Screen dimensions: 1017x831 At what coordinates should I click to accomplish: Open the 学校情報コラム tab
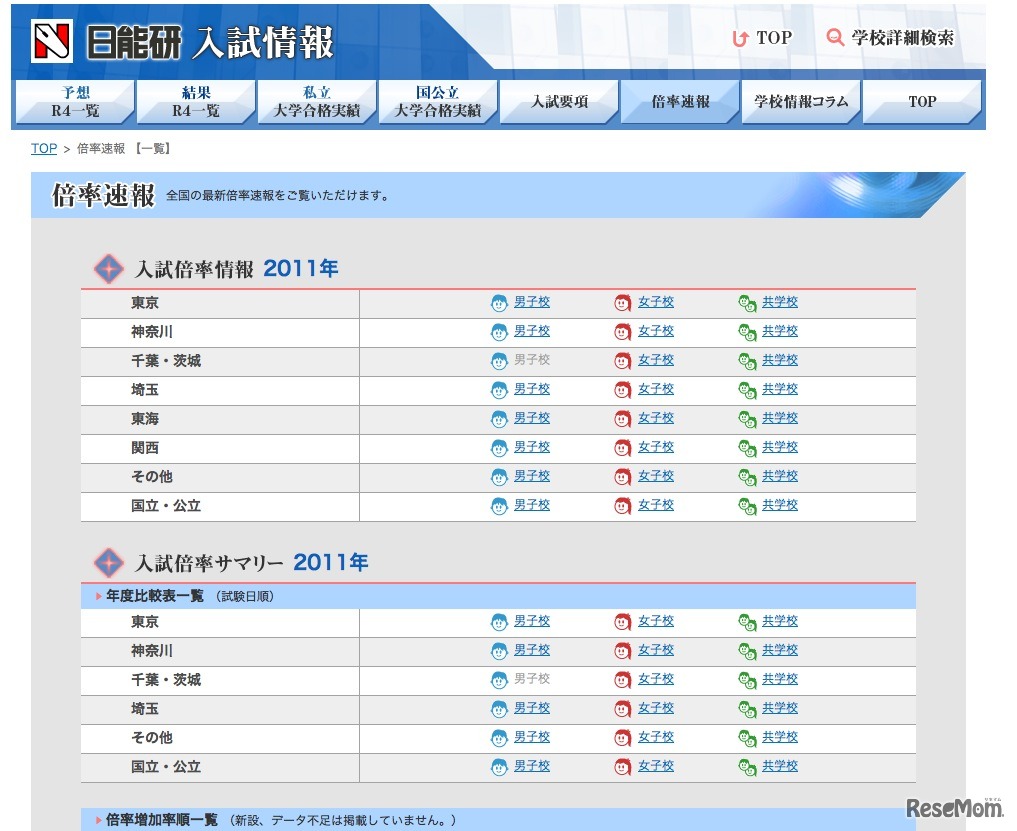pos(800,101)
